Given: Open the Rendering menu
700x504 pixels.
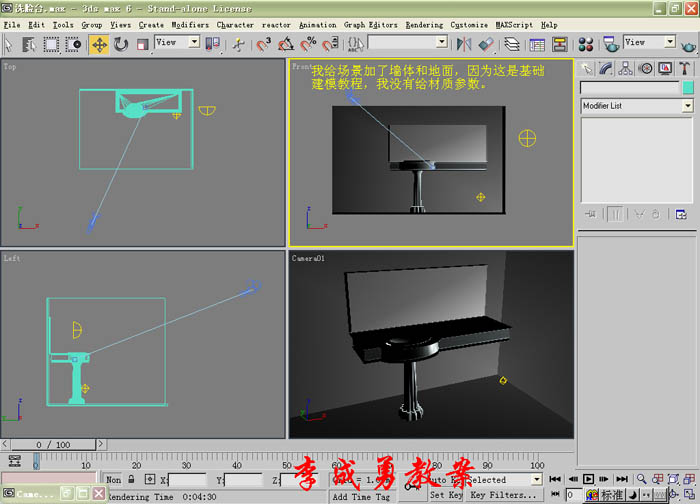Looking at the screenshot, I should [x=424, y=25].
